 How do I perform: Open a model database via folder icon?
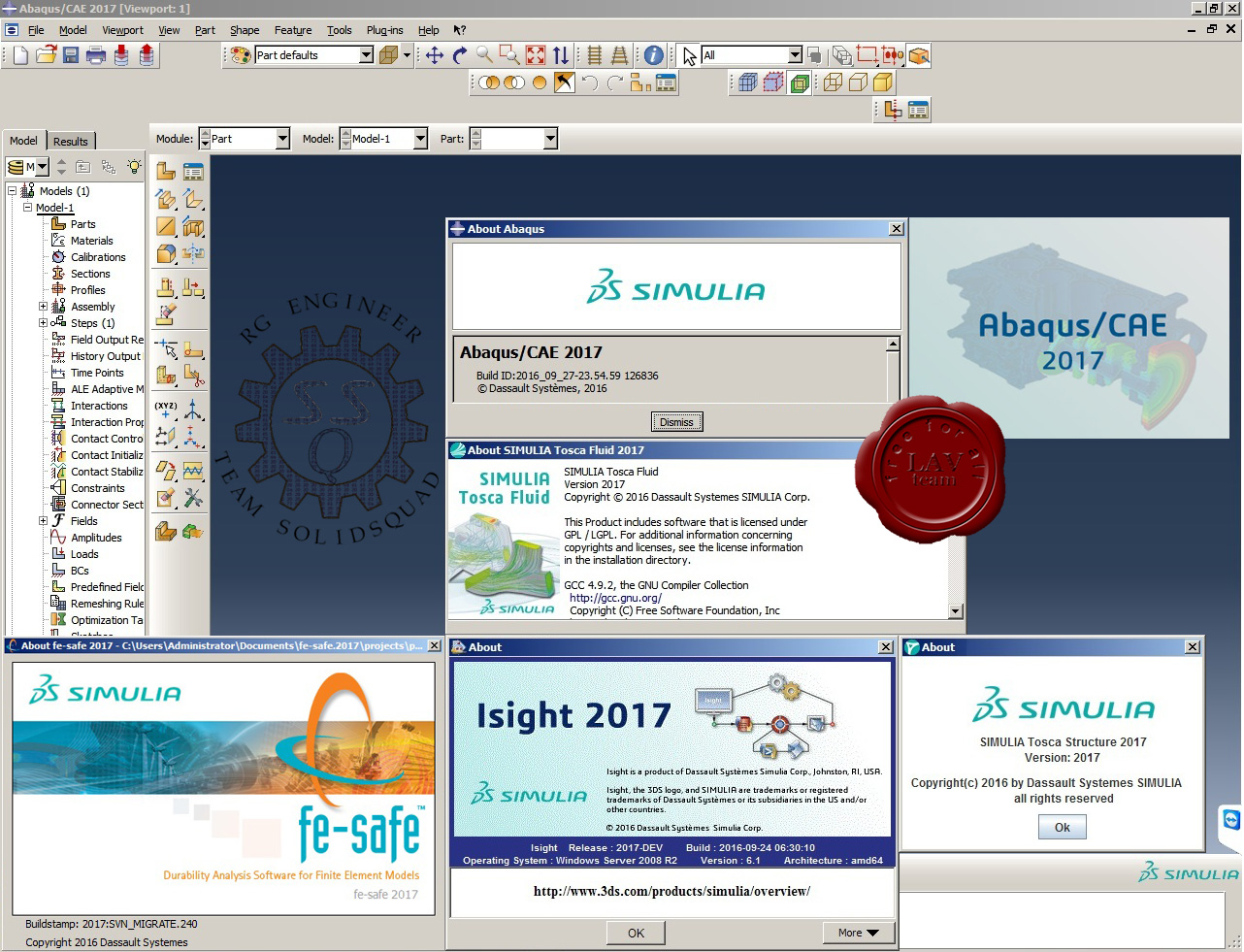[x=46, y=55]
